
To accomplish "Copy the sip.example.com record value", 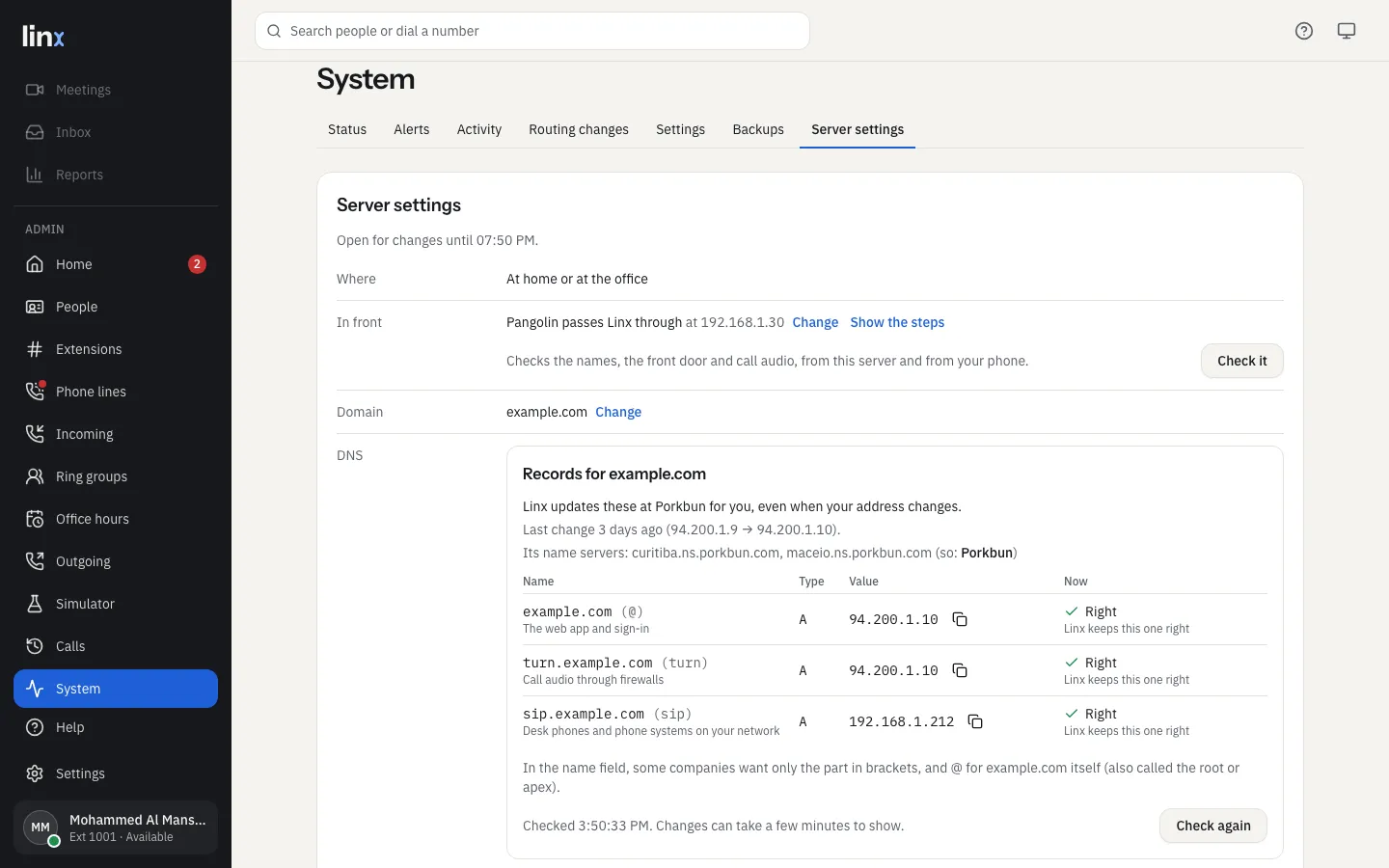I will tap(975, 721).
